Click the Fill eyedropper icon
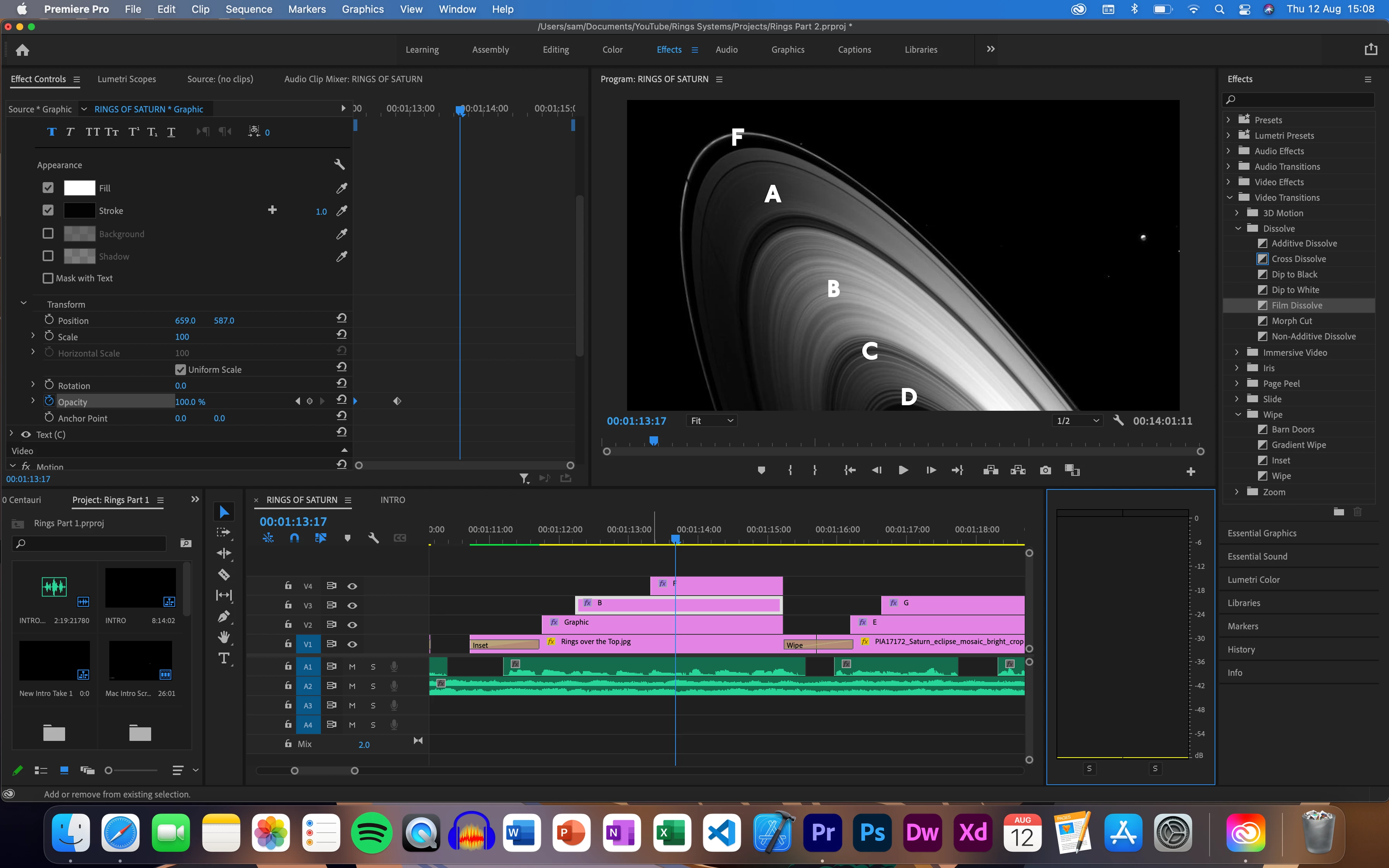 (341, 188)
